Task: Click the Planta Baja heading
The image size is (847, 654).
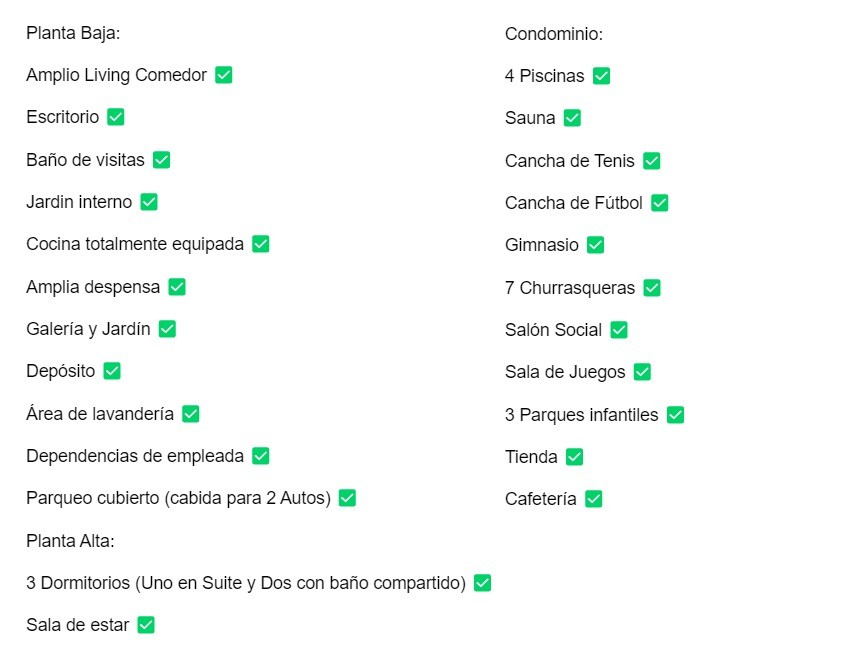Action: 73,33
